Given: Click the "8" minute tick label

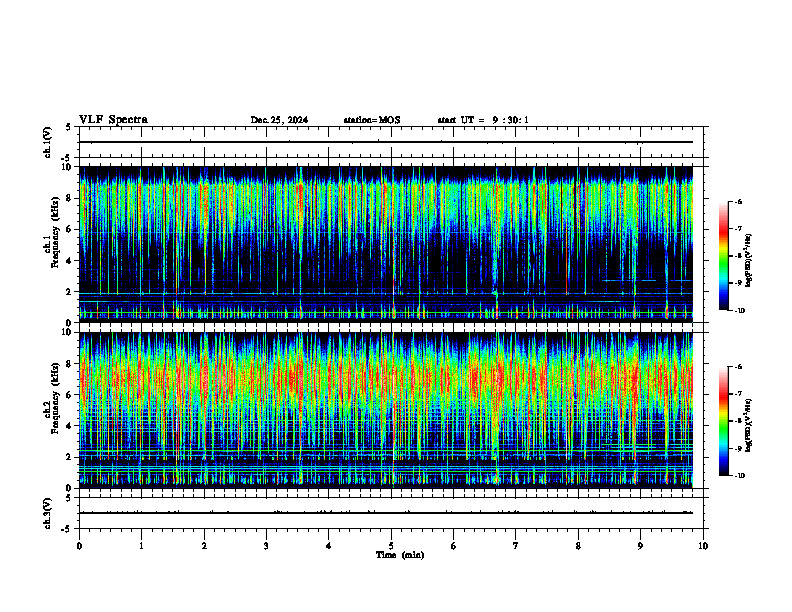Looking at the screenshot, I should click(x=578, y=546).
